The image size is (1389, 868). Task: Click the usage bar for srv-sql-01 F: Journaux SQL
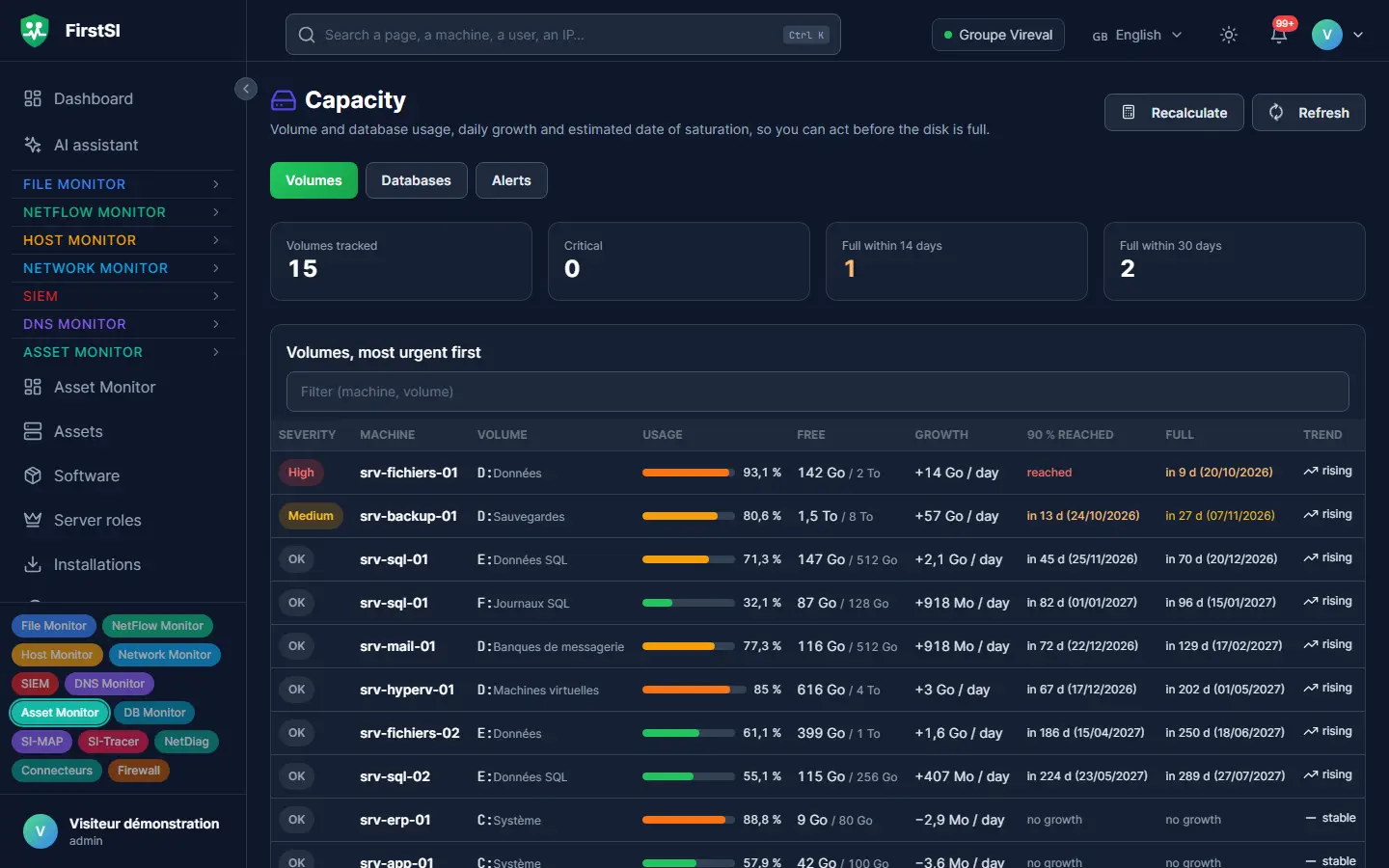pos(689,603)
